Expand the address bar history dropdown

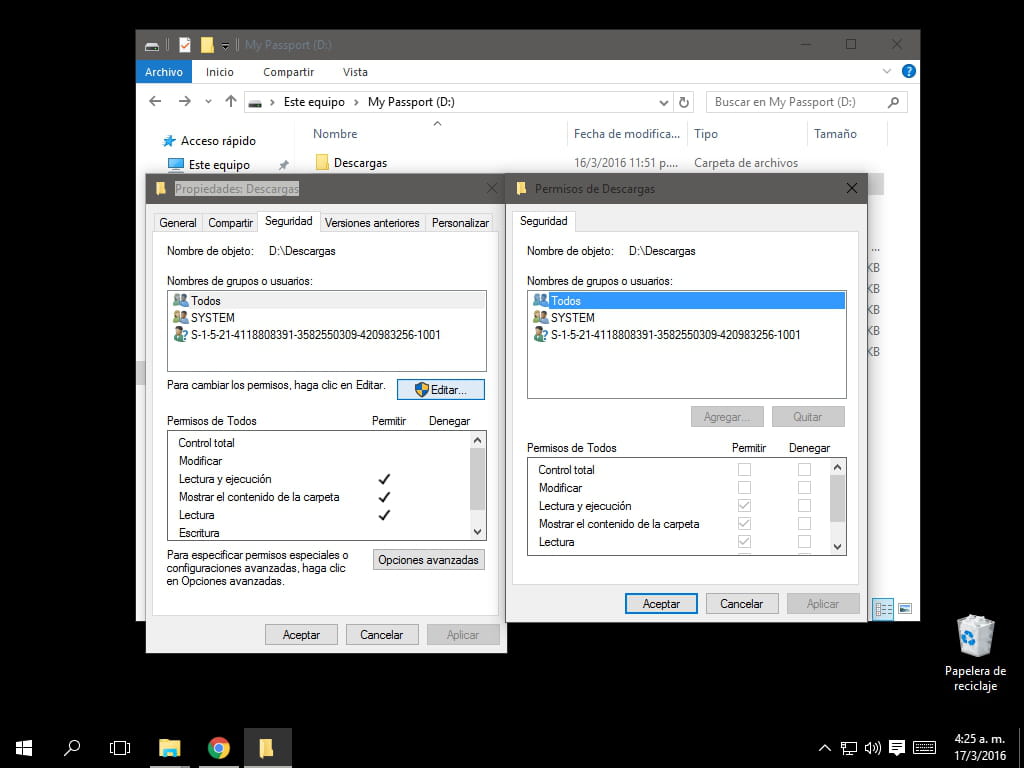(x=664, y=103)
